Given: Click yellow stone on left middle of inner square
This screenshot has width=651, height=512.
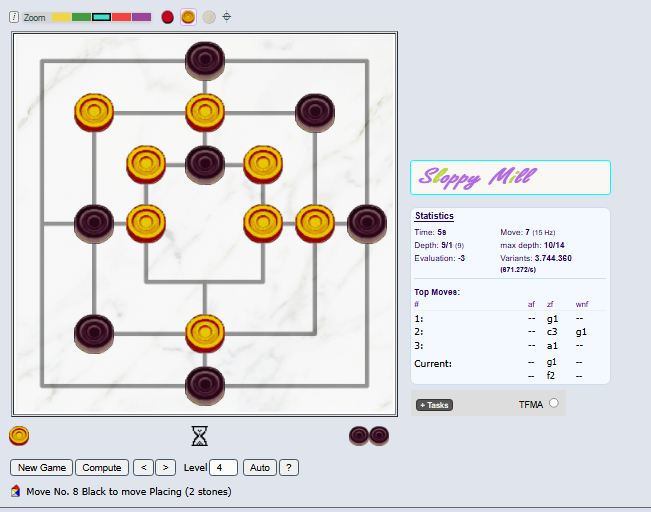Looking at the screenshot, I should coord(146,223).
